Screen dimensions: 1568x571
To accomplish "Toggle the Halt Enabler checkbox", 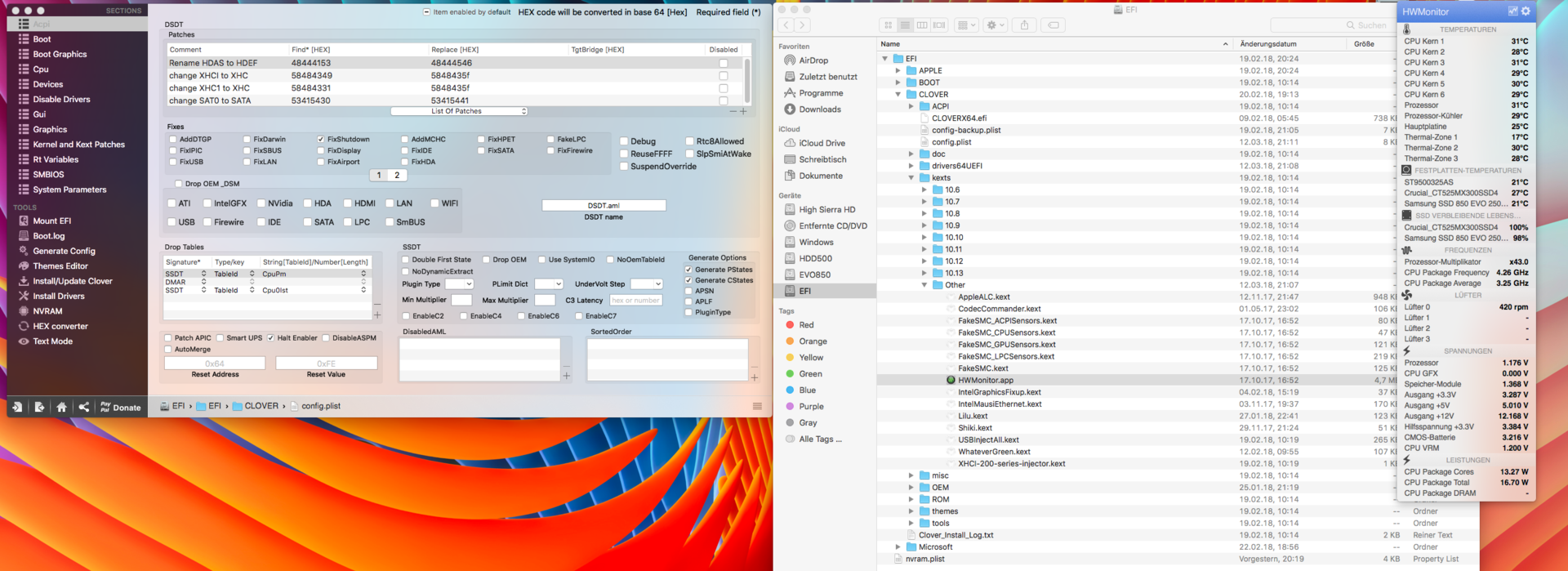I will pos(271,337).
